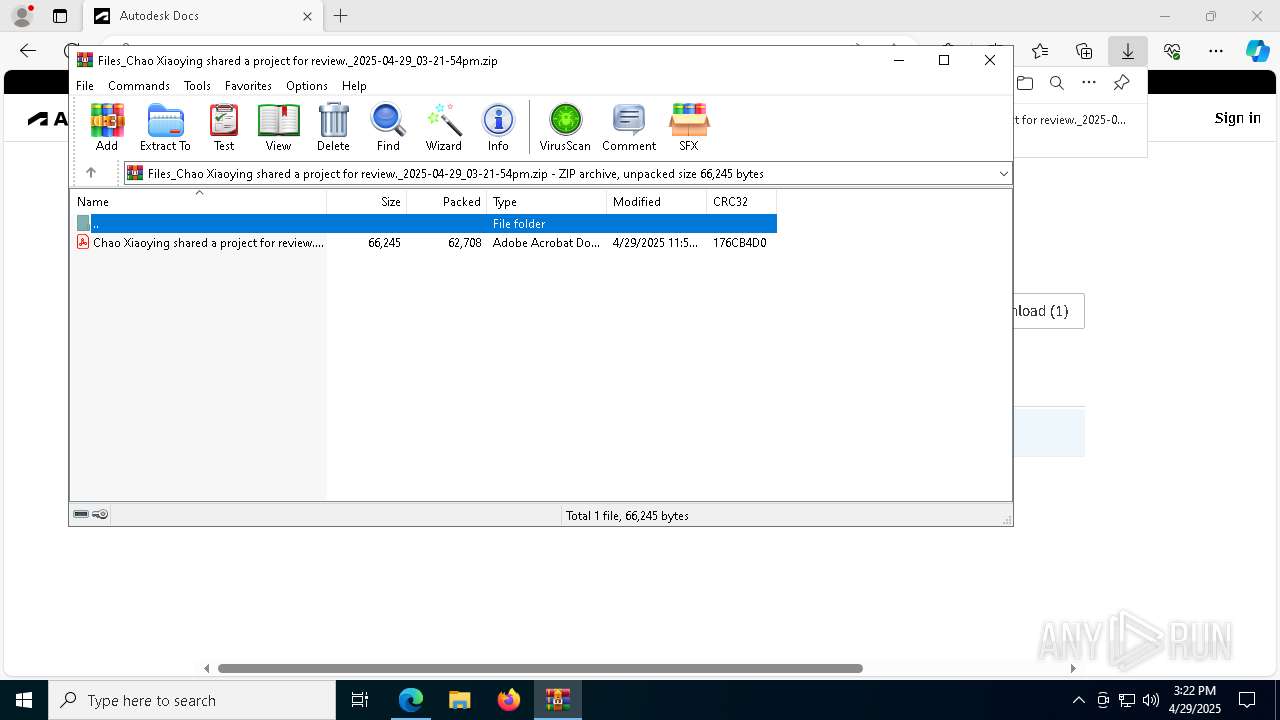Open the Favorites menu
The height and width of the screenshot is (720, 1280).
click(248, 86)
